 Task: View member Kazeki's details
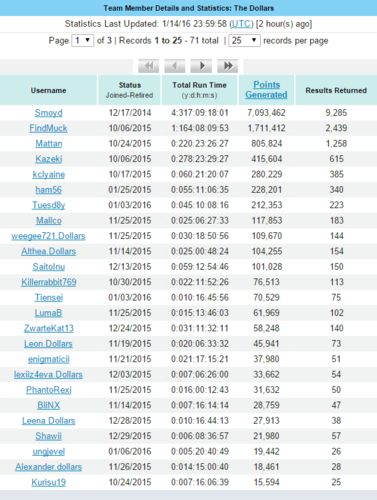click(49, 159)
